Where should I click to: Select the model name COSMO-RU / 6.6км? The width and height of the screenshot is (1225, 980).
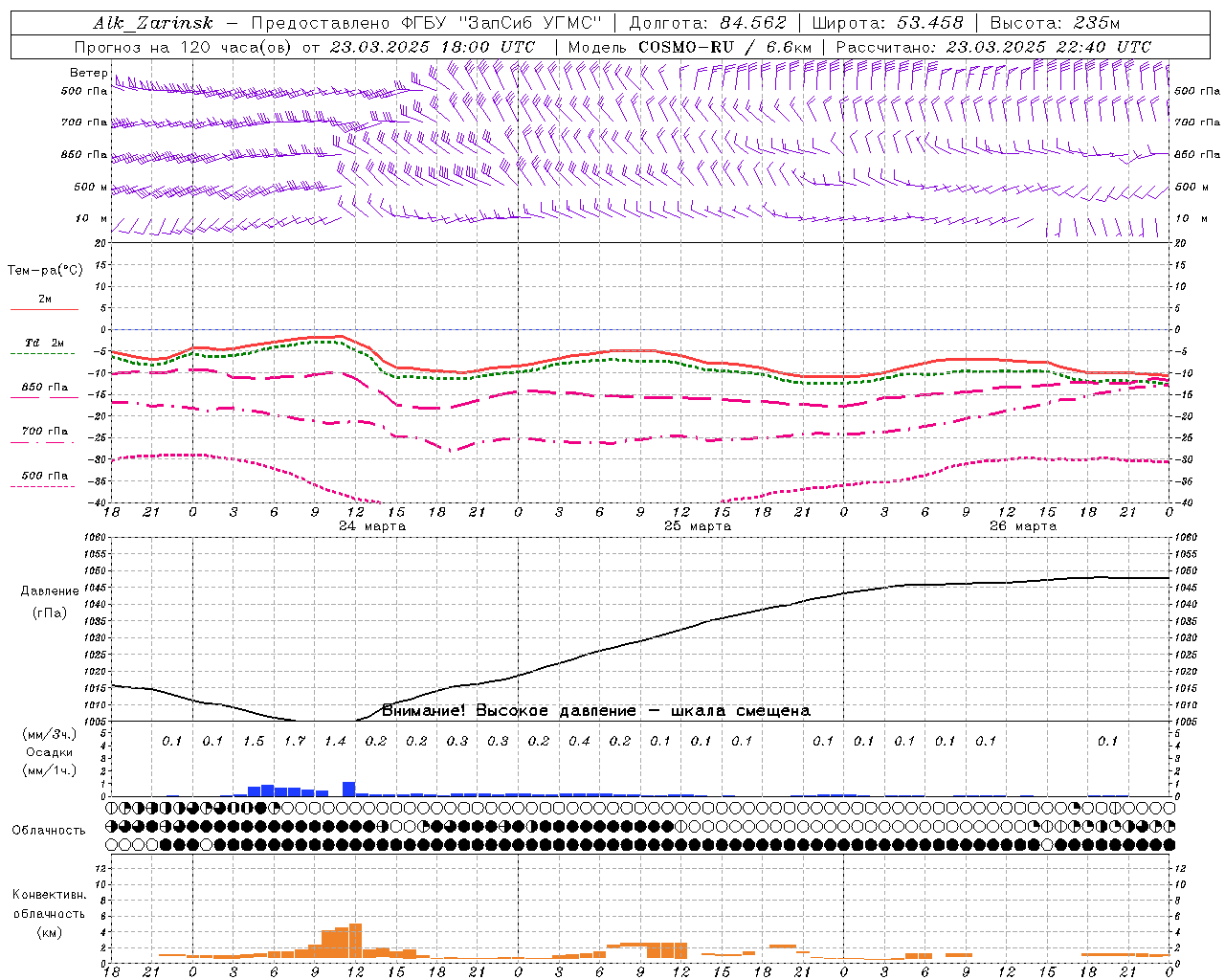point(725,47)
